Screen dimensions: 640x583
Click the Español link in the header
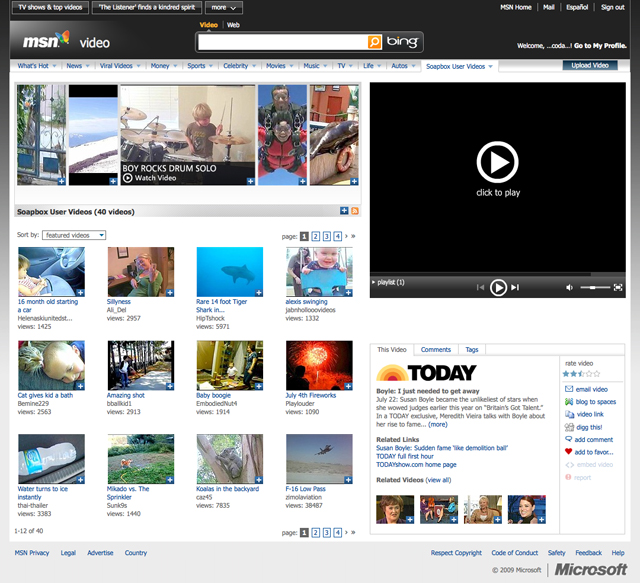[x=577, y=7]
